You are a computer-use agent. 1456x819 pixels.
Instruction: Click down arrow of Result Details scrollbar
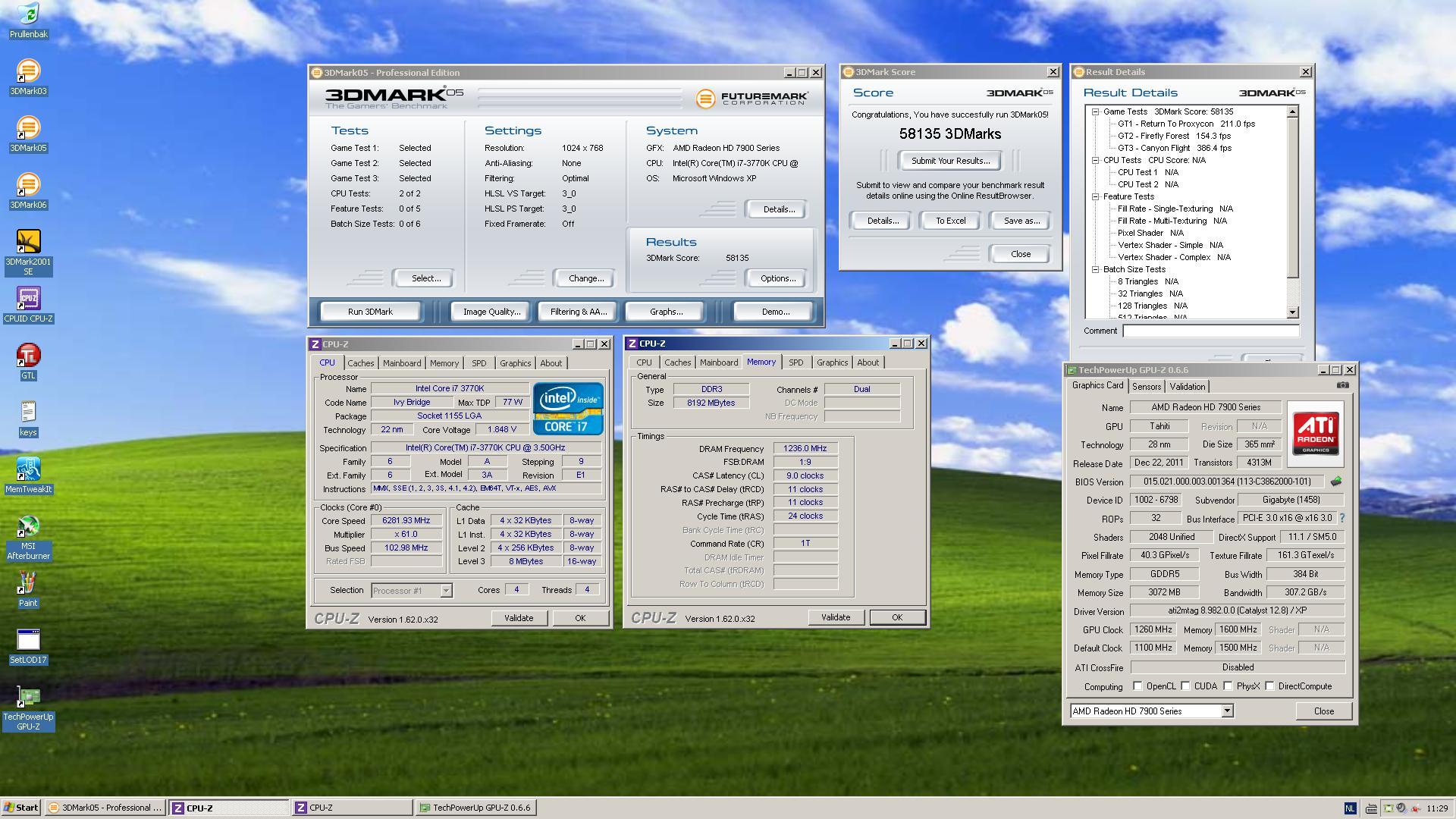(x=1293, y=312)
